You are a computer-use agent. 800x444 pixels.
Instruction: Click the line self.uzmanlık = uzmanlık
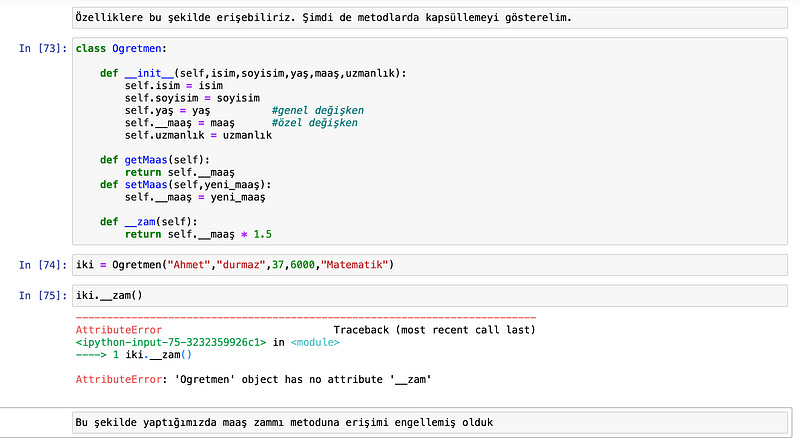click(198, 135)
